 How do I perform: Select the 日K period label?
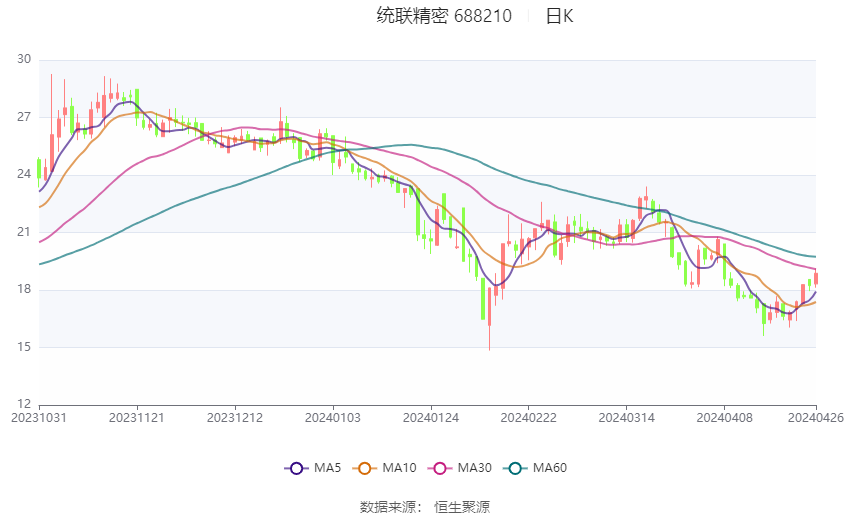click(559, 16)
